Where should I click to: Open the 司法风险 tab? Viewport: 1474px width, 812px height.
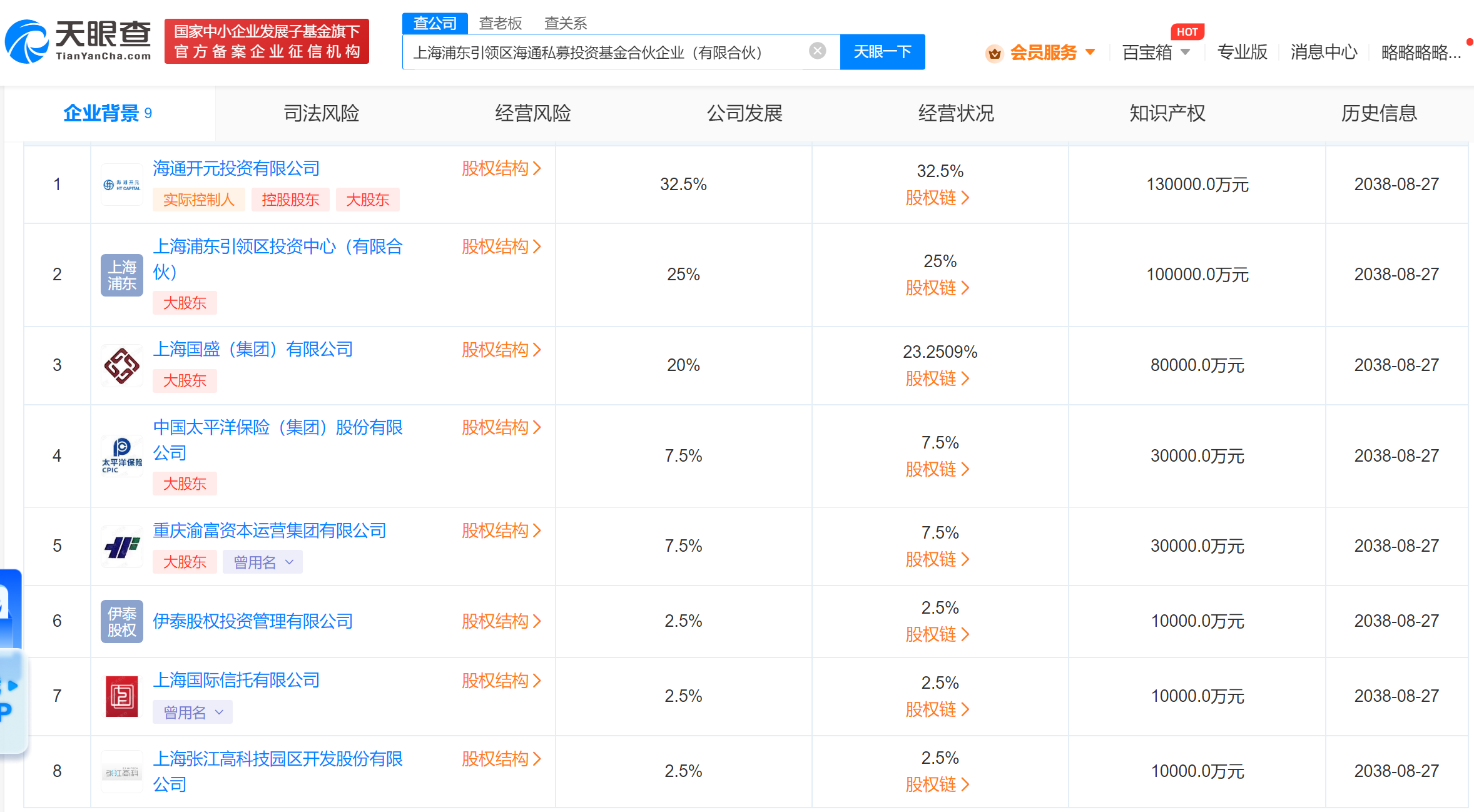(x=322, y=113)
